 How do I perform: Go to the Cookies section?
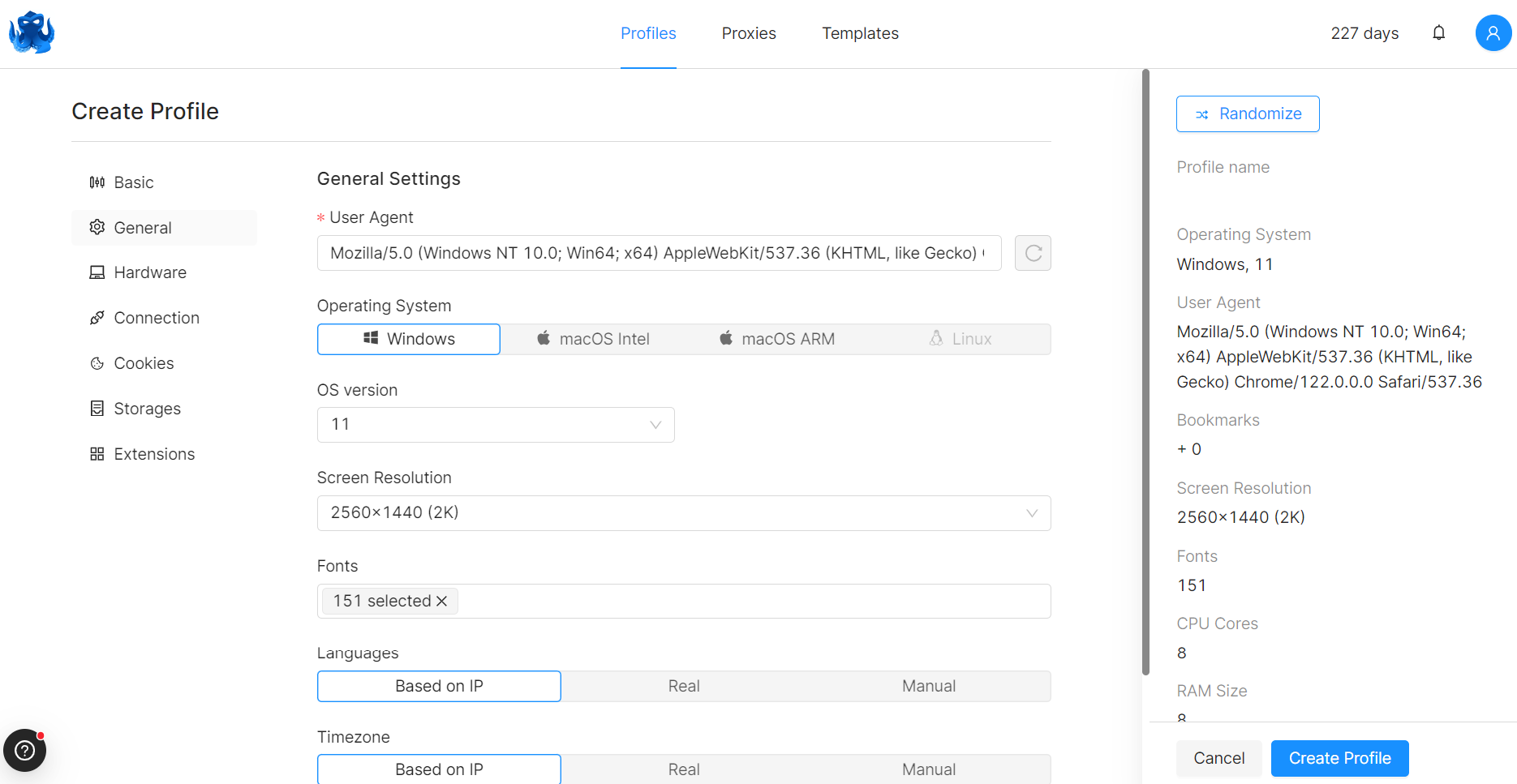coord(144,363)
